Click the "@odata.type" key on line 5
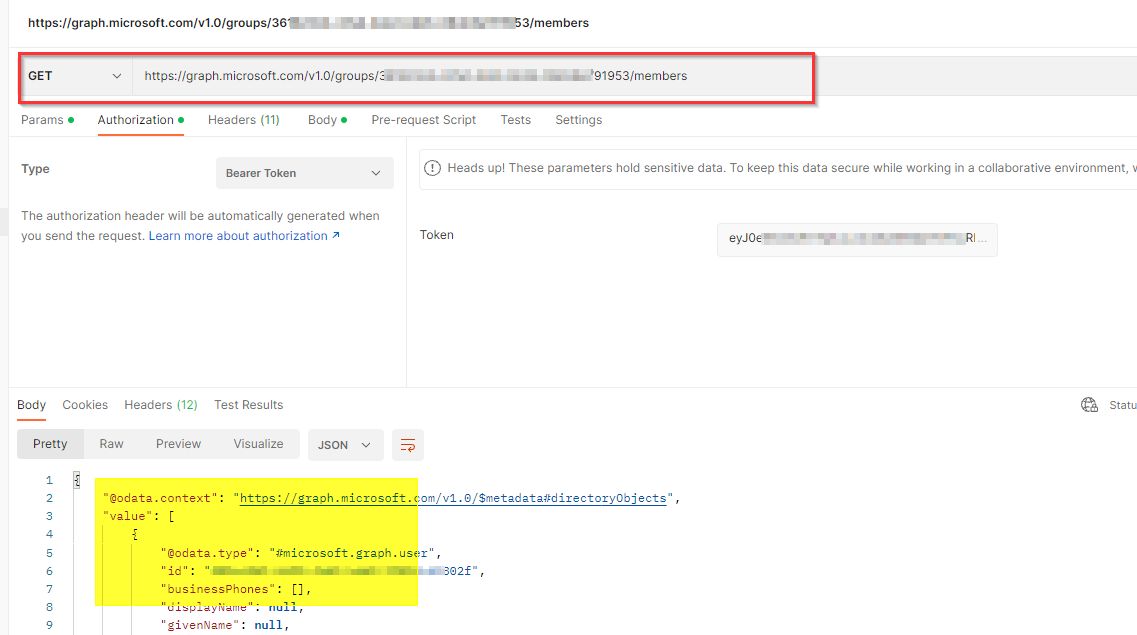 point(207,553)
